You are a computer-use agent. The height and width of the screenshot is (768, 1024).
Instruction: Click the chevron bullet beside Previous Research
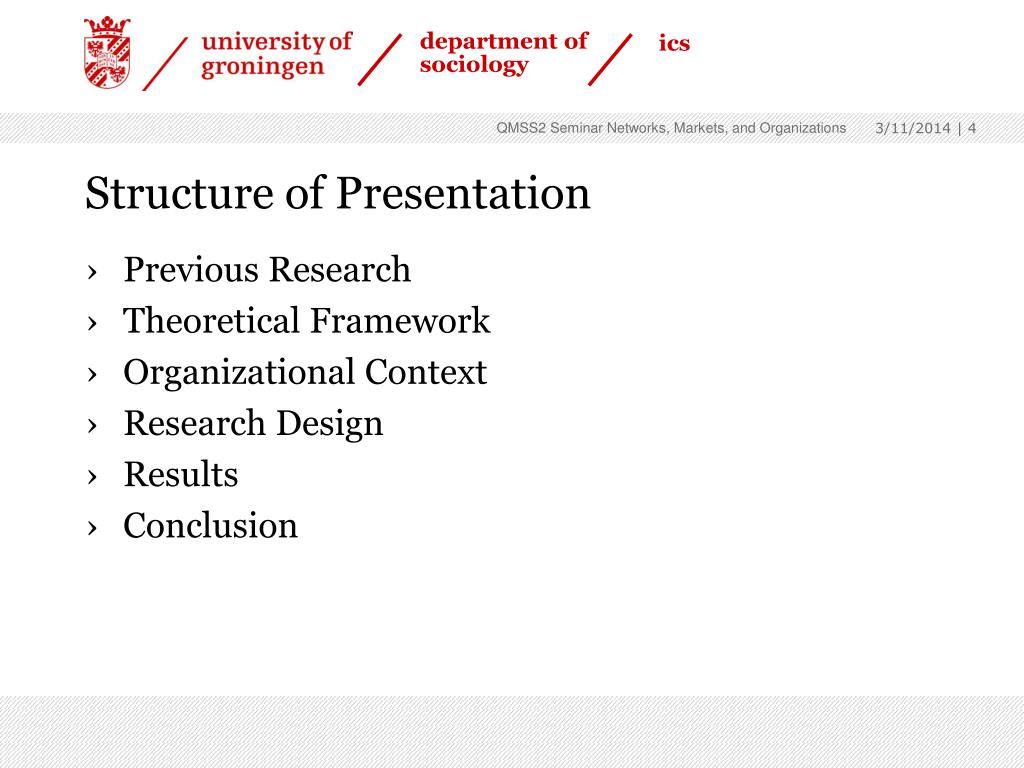[92, 272]
